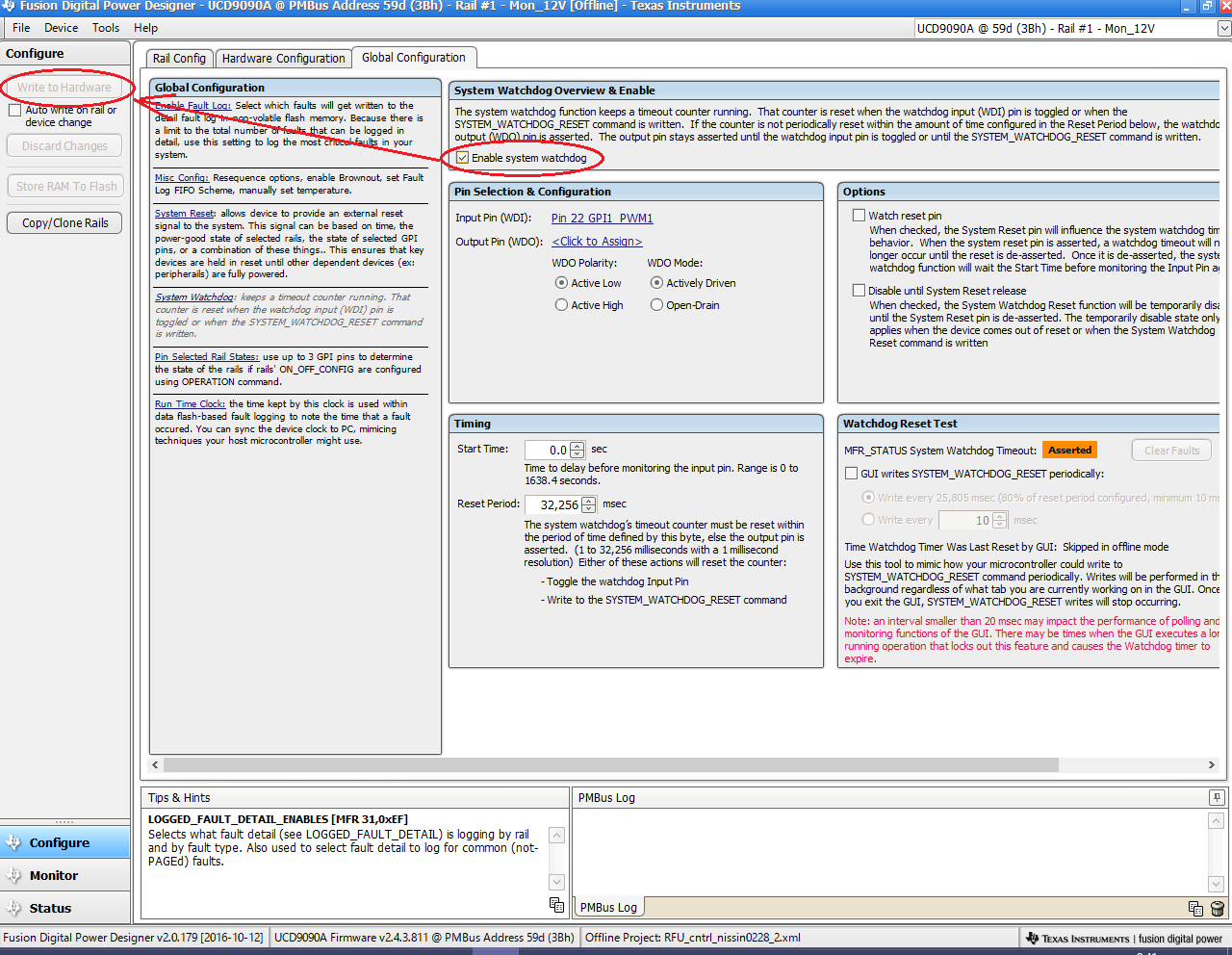The width and height of the screenshot is (1232, 955).
Task: Select Active Low WDO polarity
Action: [561, 283]
